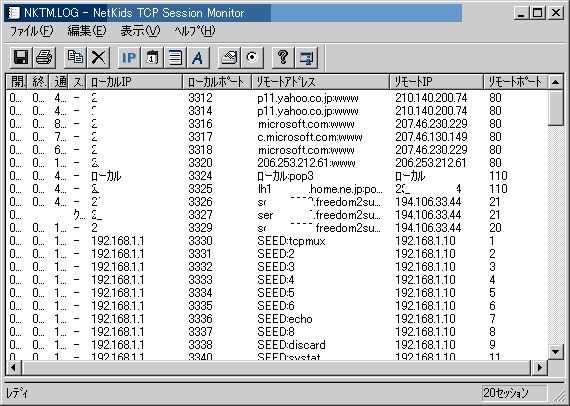Screen dimensions: 570x406
Task: Click the Delete X toolbar icon
Action: pos(99,57)
